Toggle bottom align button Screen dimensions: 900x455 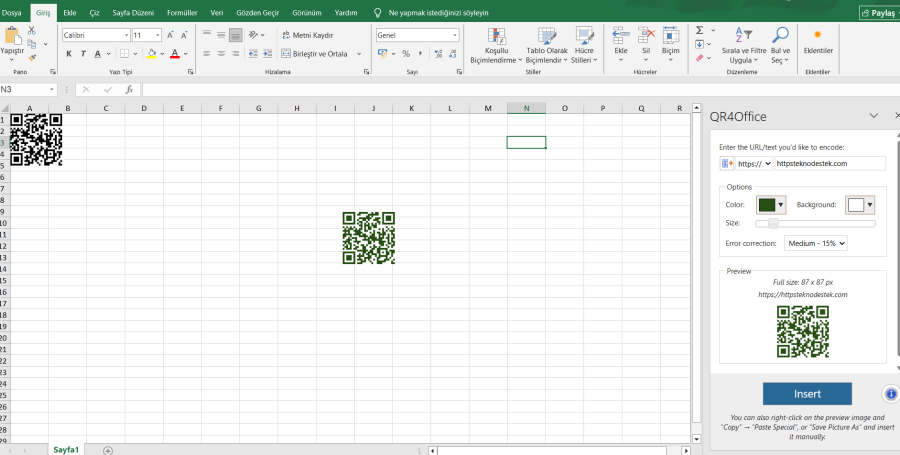235,35
